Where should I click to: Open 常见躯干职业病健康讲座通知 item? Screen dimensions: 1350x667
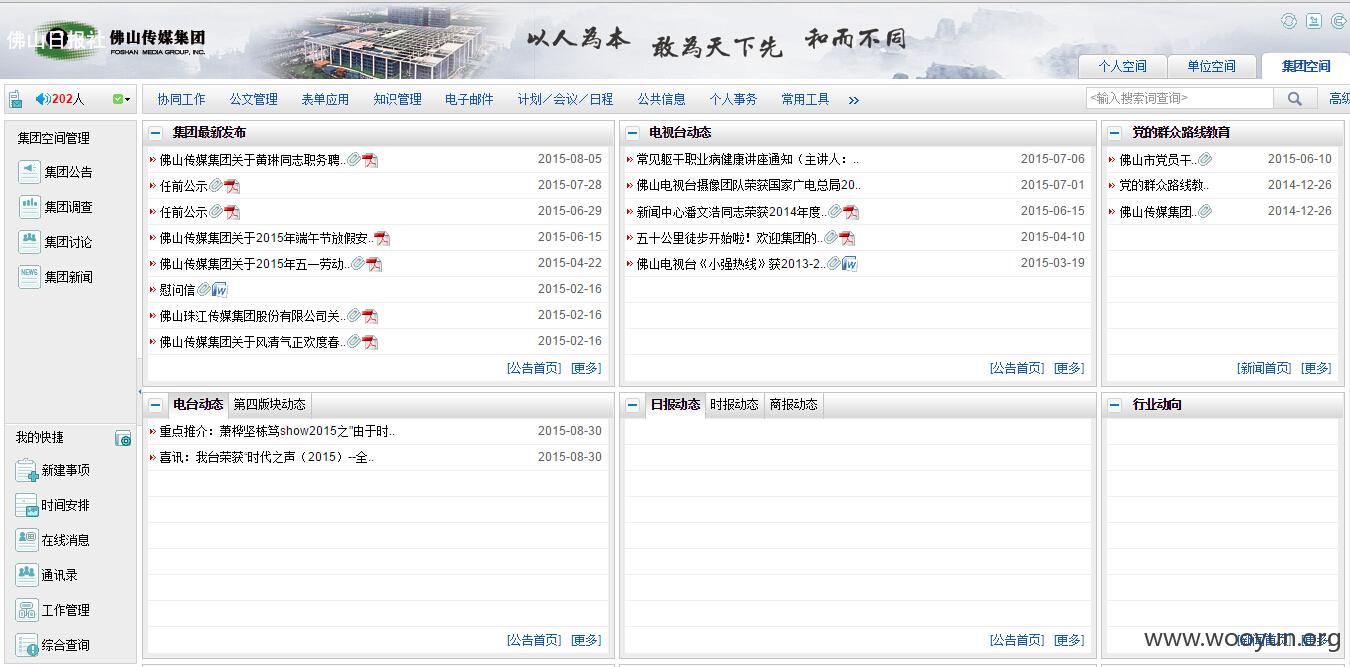(747, 159)
